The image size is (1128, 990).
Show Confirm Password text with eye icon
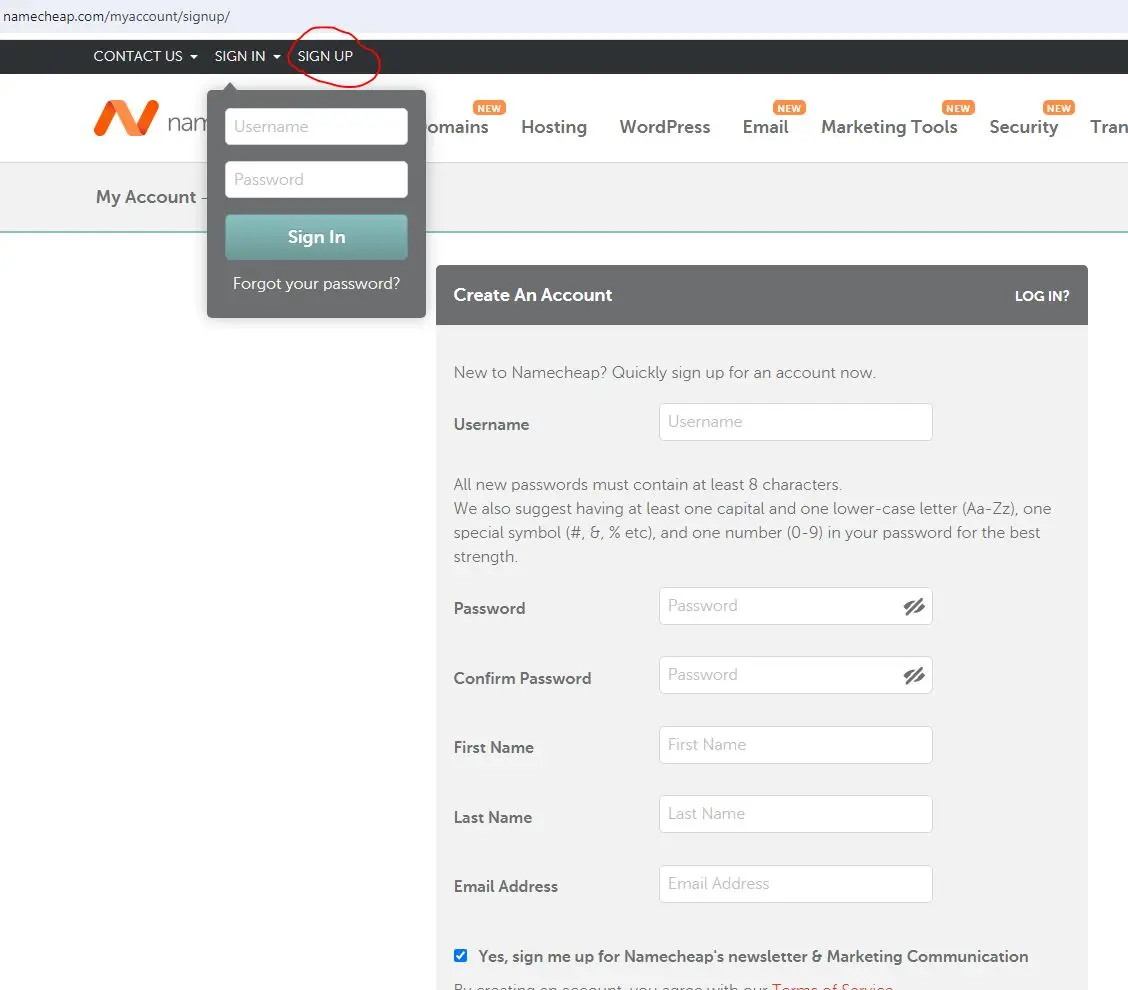pyautogui.click(x=914, y=676)
